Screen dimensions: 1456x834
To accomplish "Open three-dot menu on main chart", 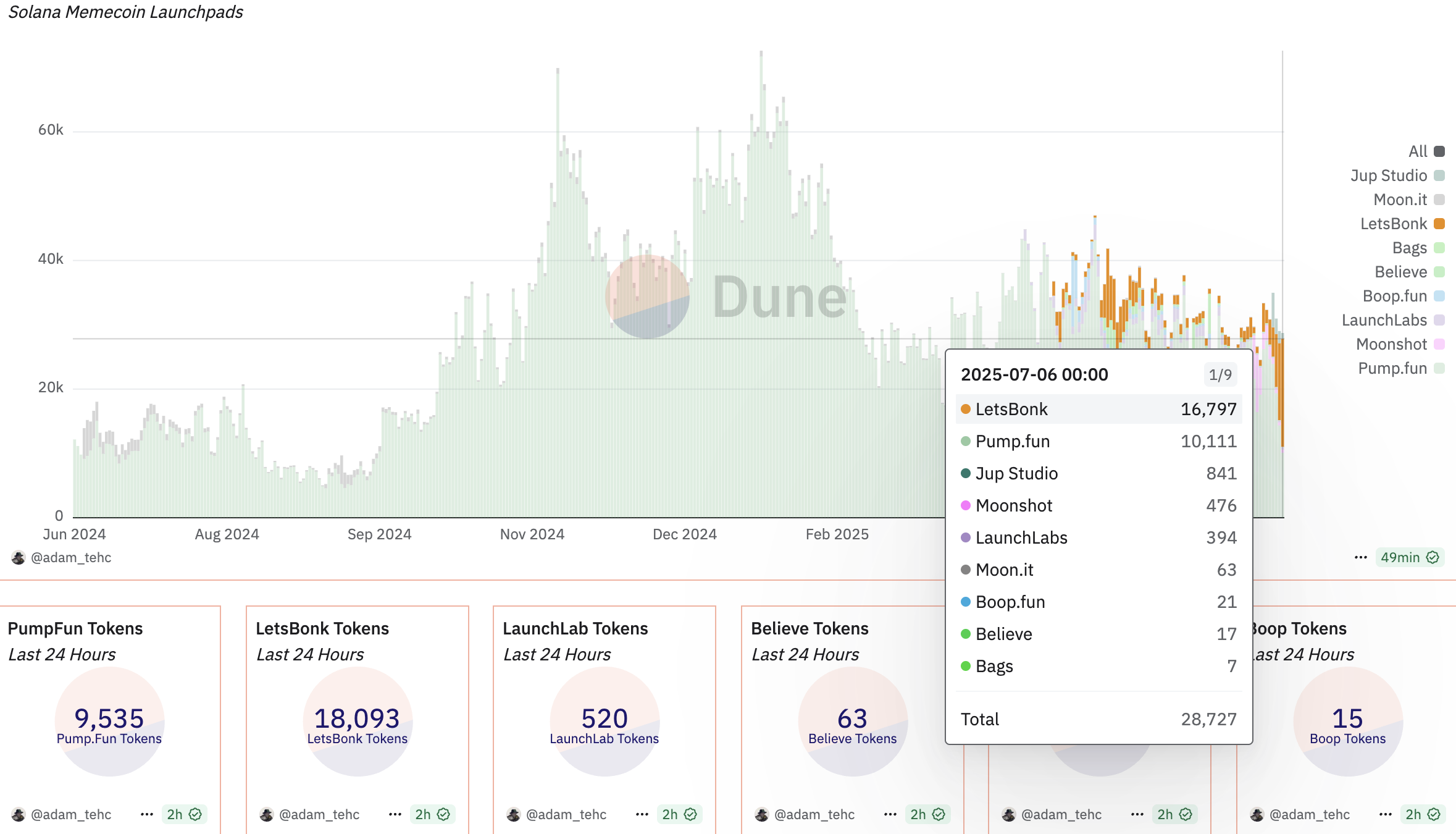I will click(1360, 557).
